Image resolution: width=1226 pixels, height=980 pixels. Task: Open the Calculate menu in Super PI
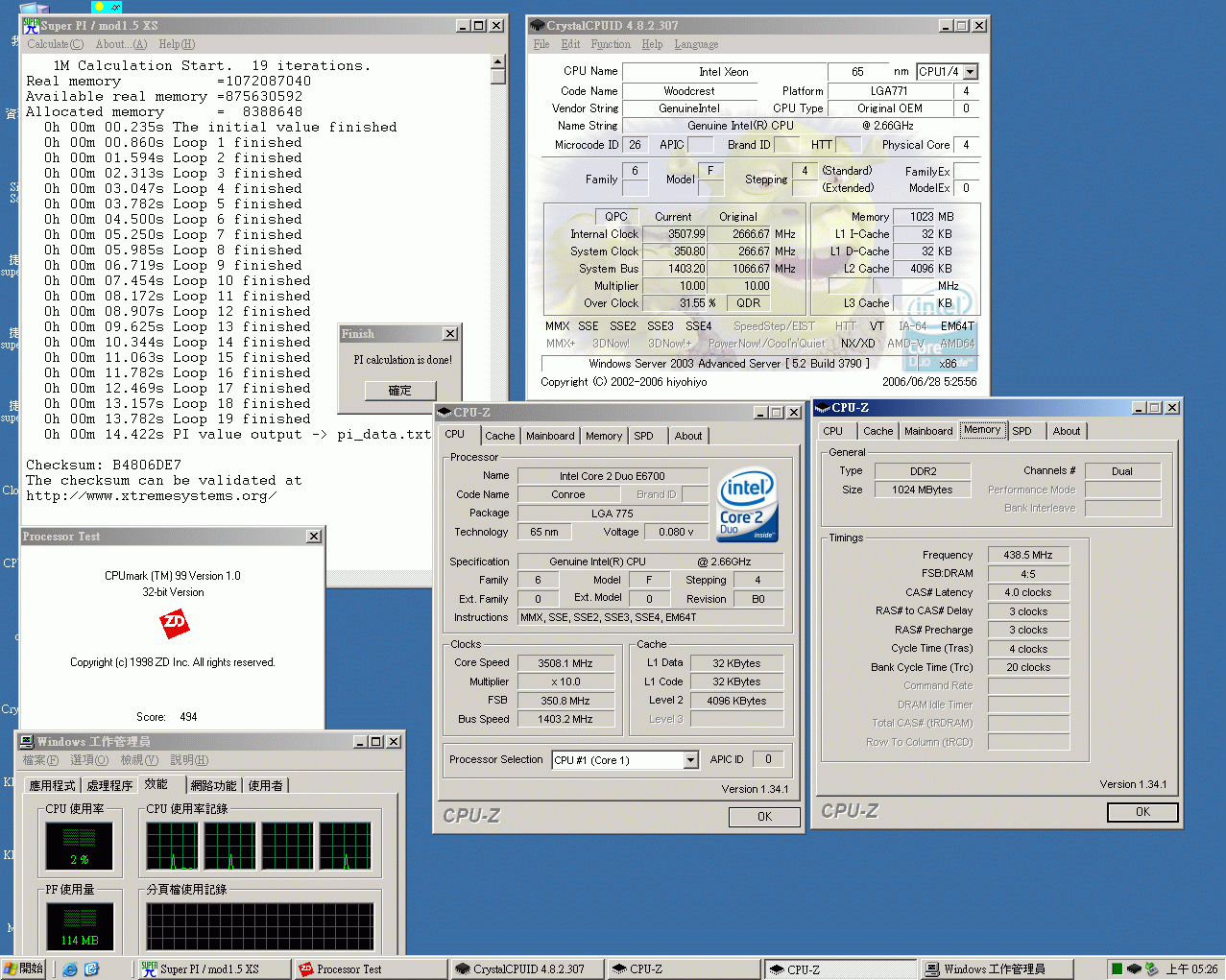[x=55, y=44]
